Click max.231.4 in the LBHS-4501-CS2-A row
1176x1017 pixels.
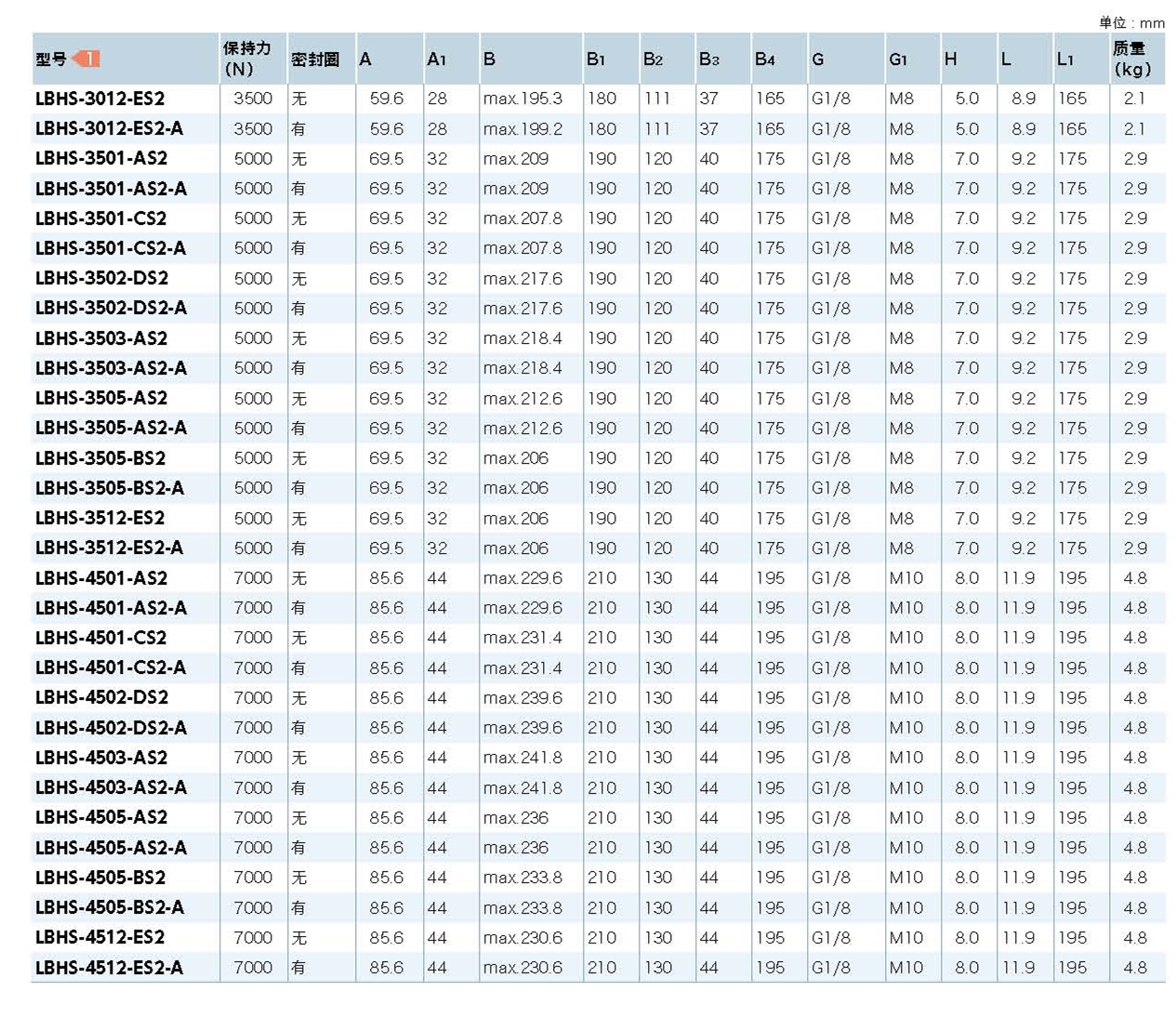click(522, 667)
